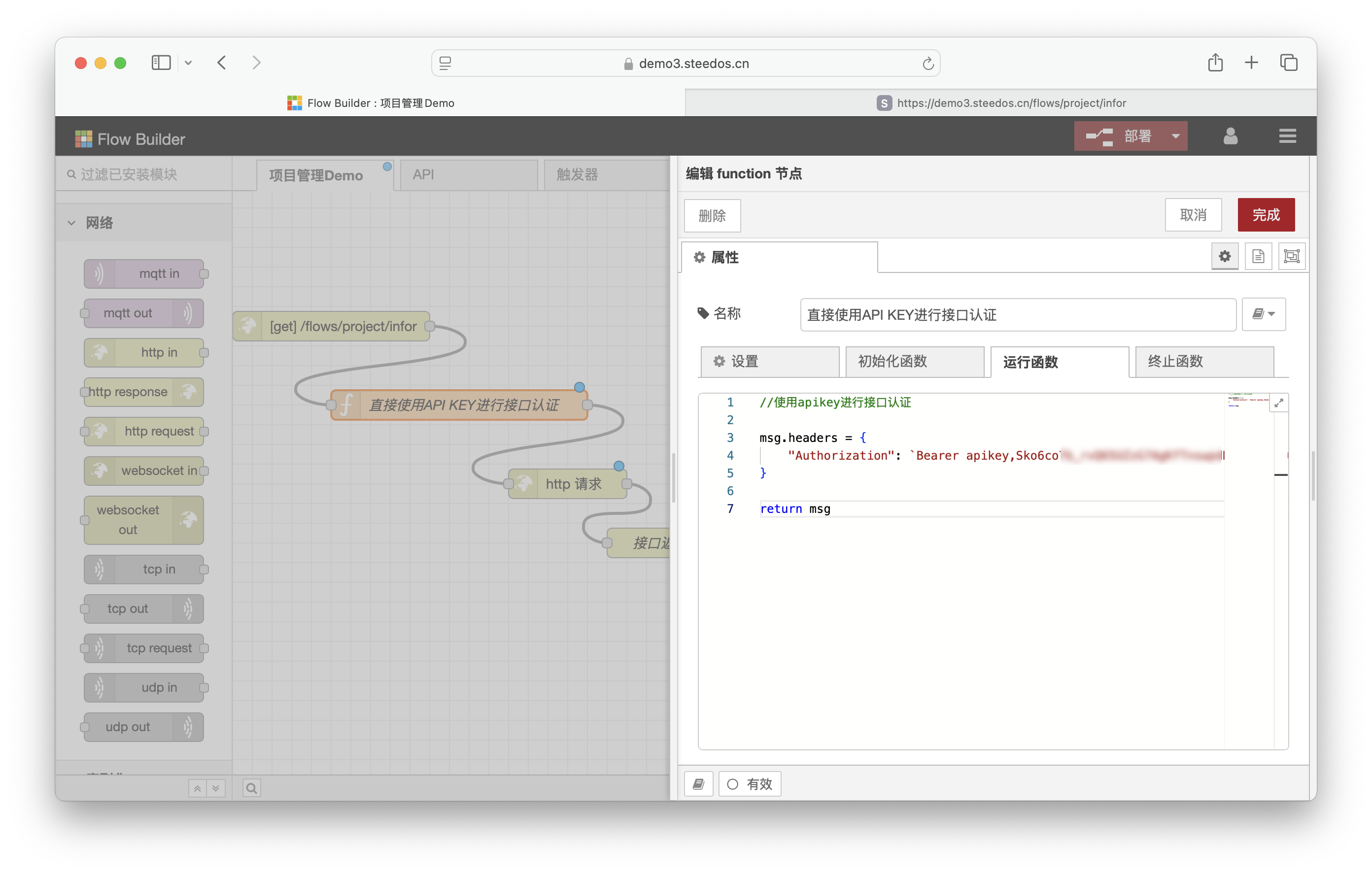Image resolution: width=1372 pixels, height=874 pixels.
Task: Select the tcp out palette node
Action: pos(143,608)
